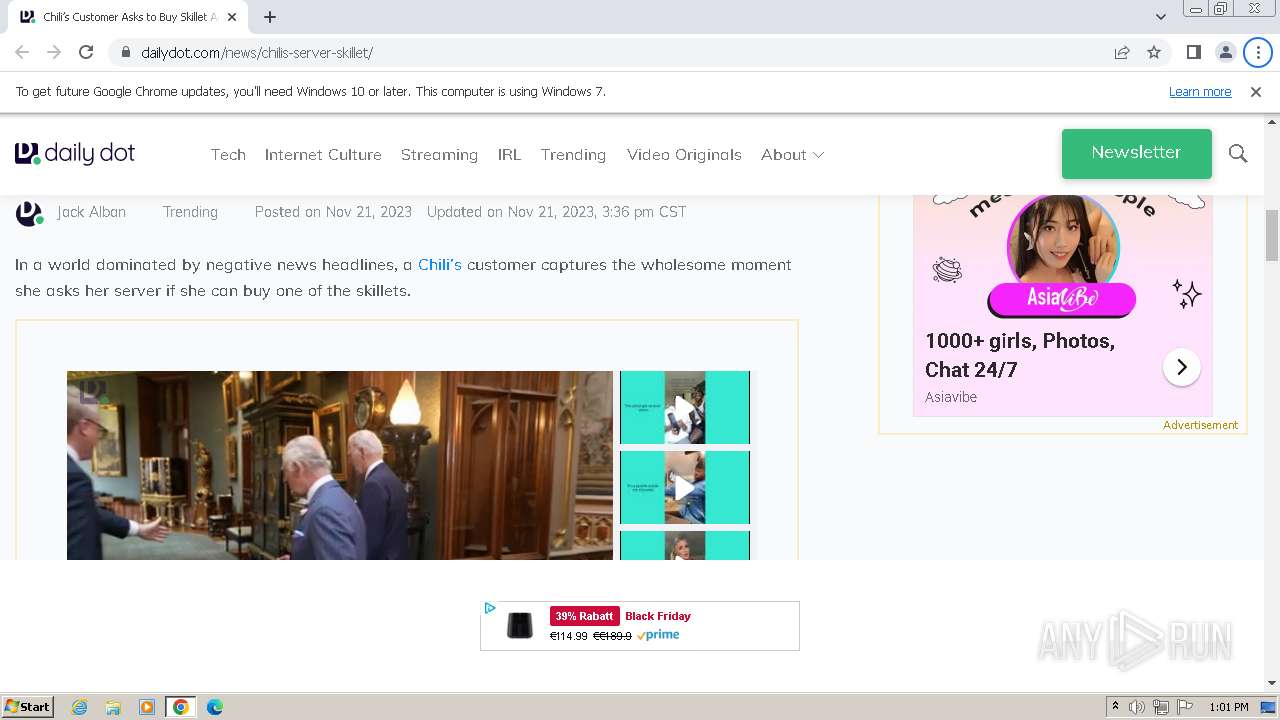
Task: Open Trending category tag link
Action: tap(190, 212)
